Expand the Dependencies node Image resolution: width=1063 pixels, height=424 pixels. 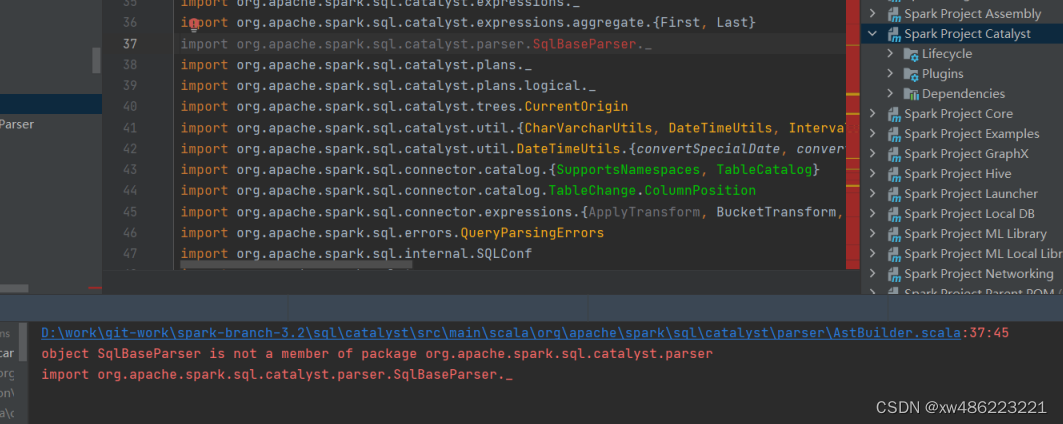coord(891,94)
